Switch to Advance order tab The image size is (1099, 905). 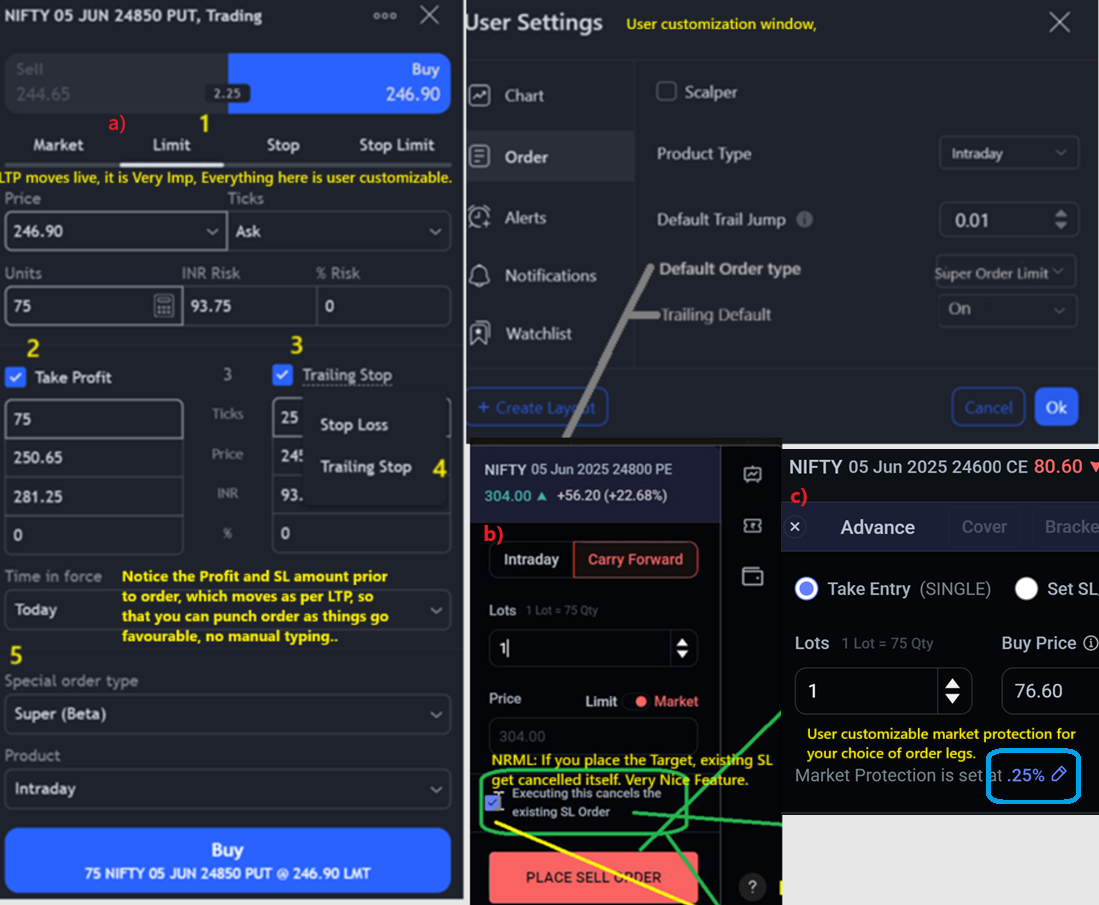click(878, 527)
